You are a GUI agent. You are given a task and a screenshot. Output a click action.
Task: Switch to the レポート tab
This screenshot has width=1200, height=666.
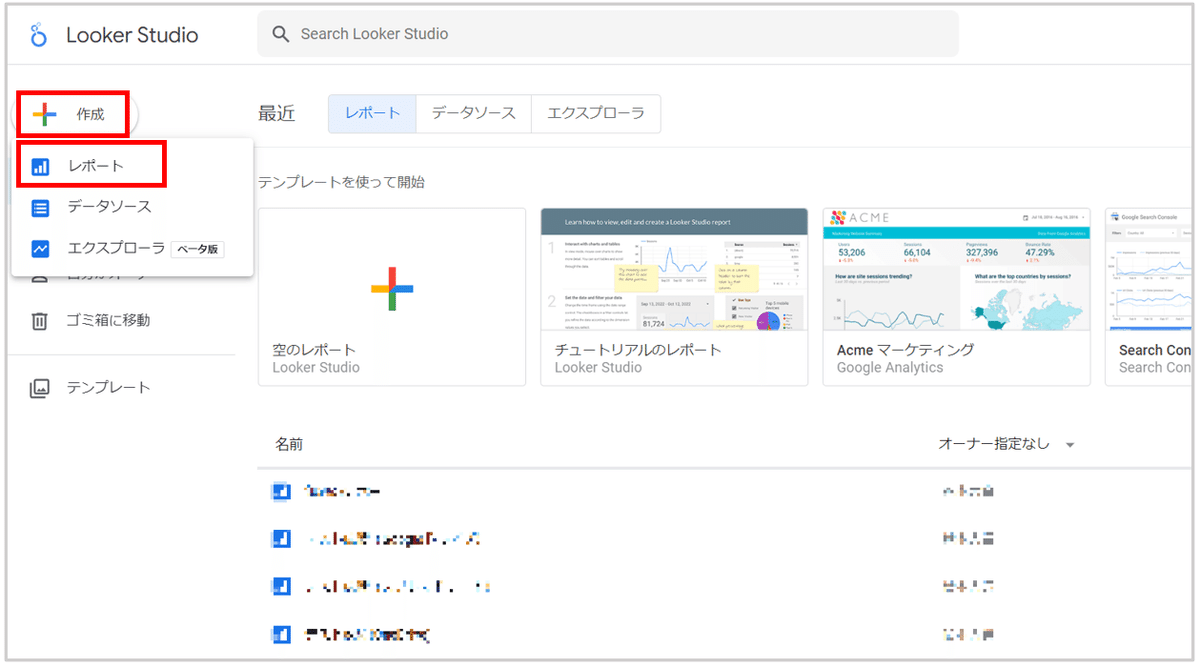pos(372,113)
